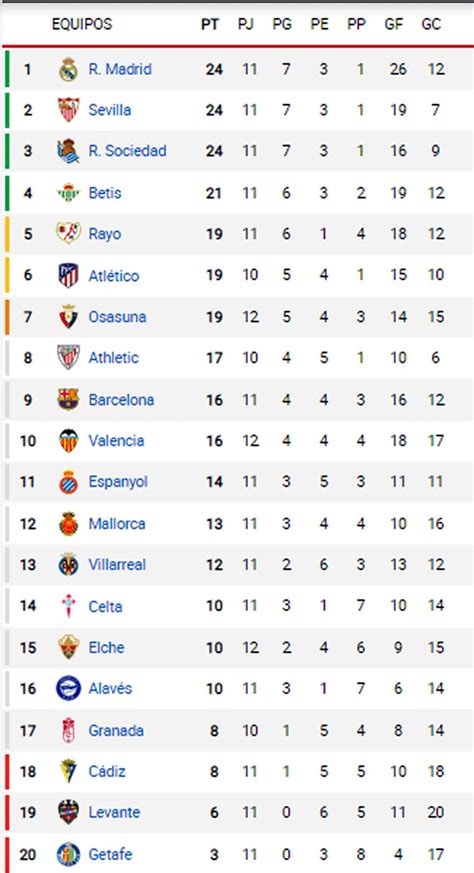Click the Sevilla club crest
Image resolution: width=474 pixels, height=873 pixels.
coord(69,110)
